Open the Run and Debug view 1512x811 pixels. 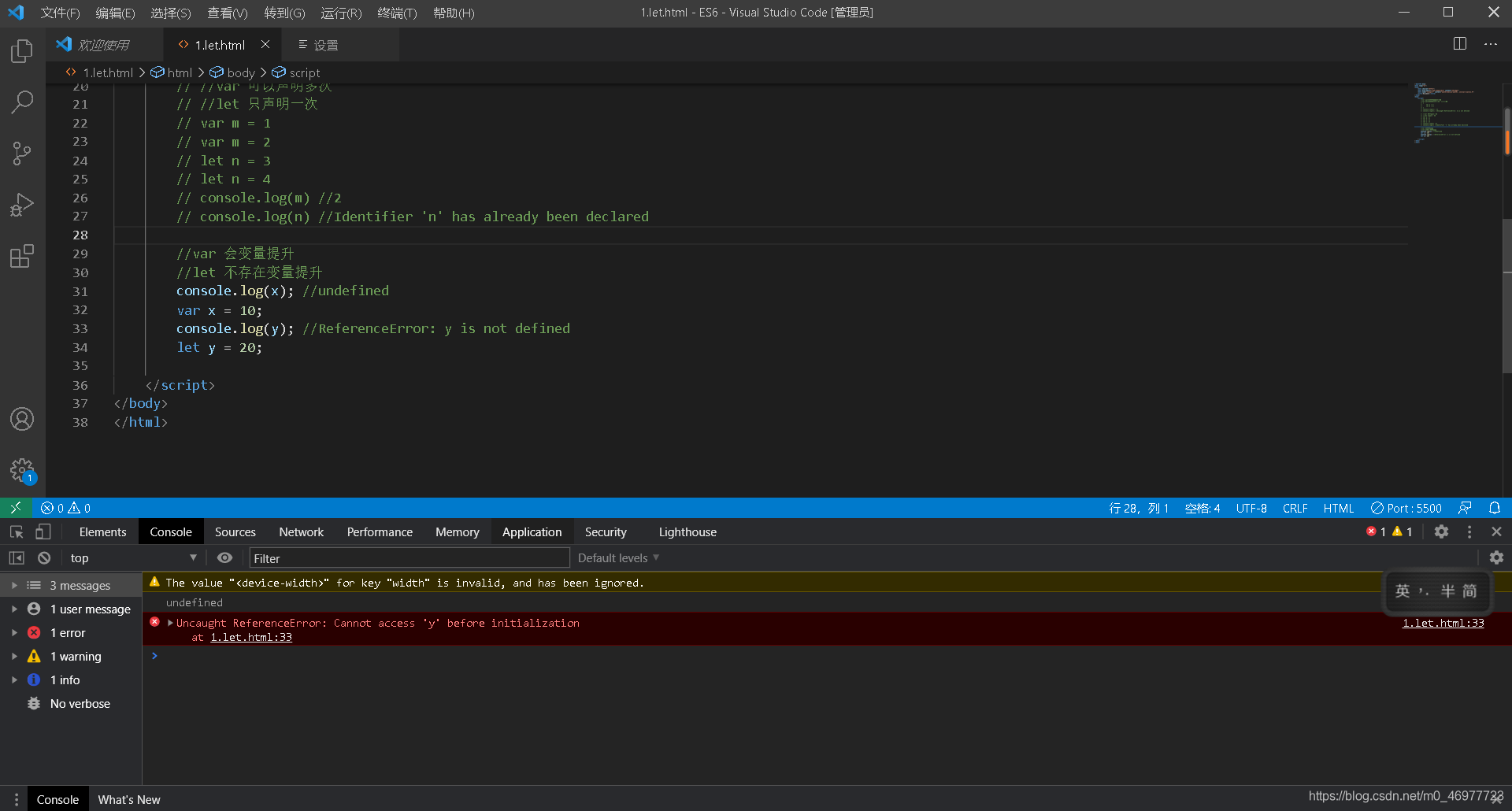tap(22, 205)
